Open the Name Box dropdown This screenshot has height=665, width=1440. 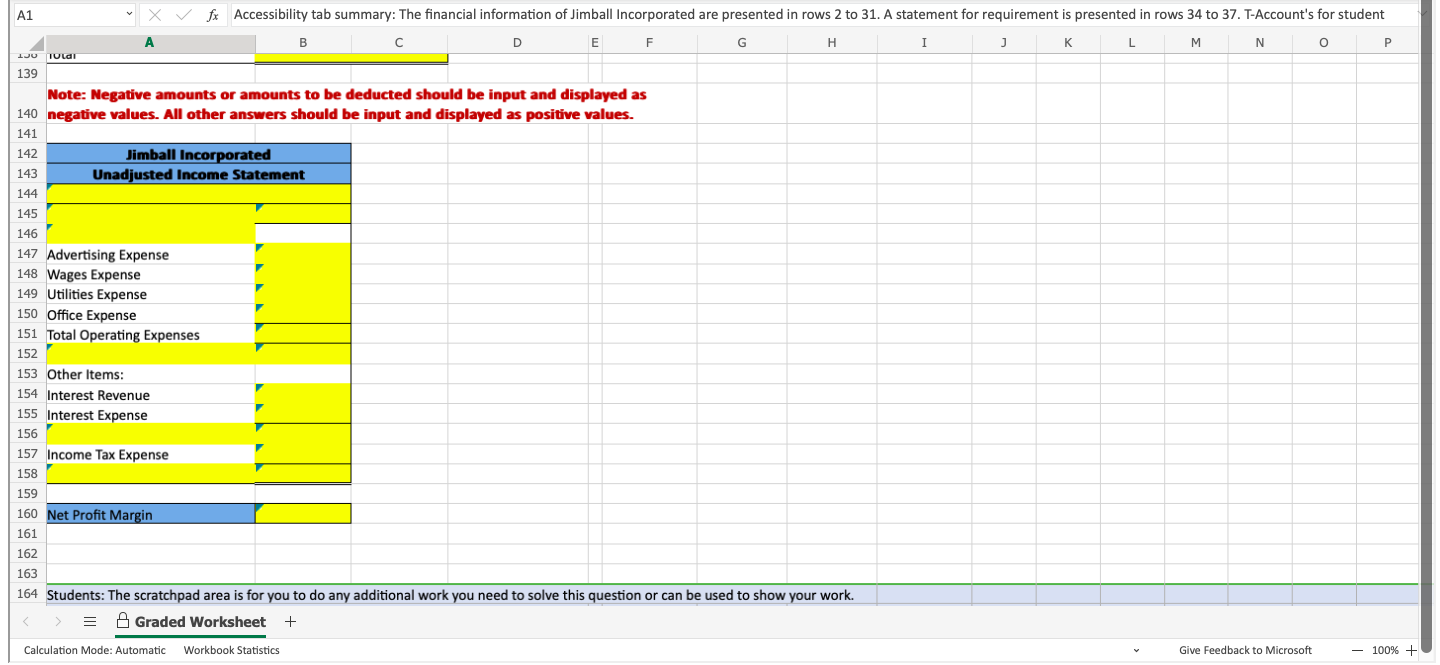pyautogui.click(x=128, y=15)
